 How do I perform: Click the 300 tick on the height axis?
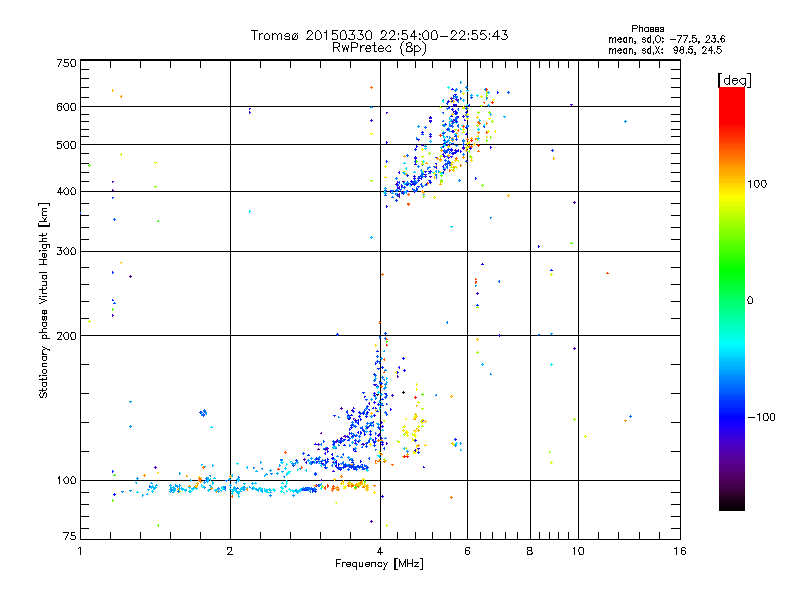(x=66, y=251)
